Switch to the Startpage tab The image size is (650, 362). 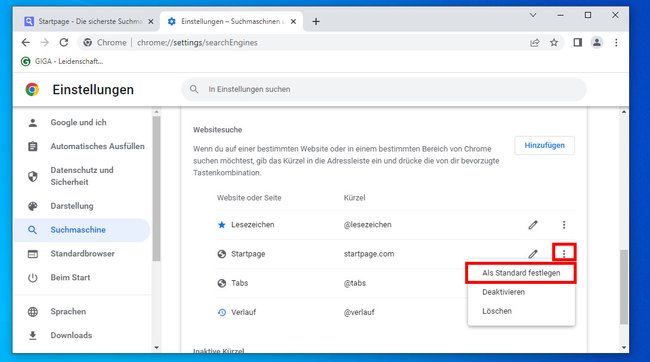pos(88,21)
